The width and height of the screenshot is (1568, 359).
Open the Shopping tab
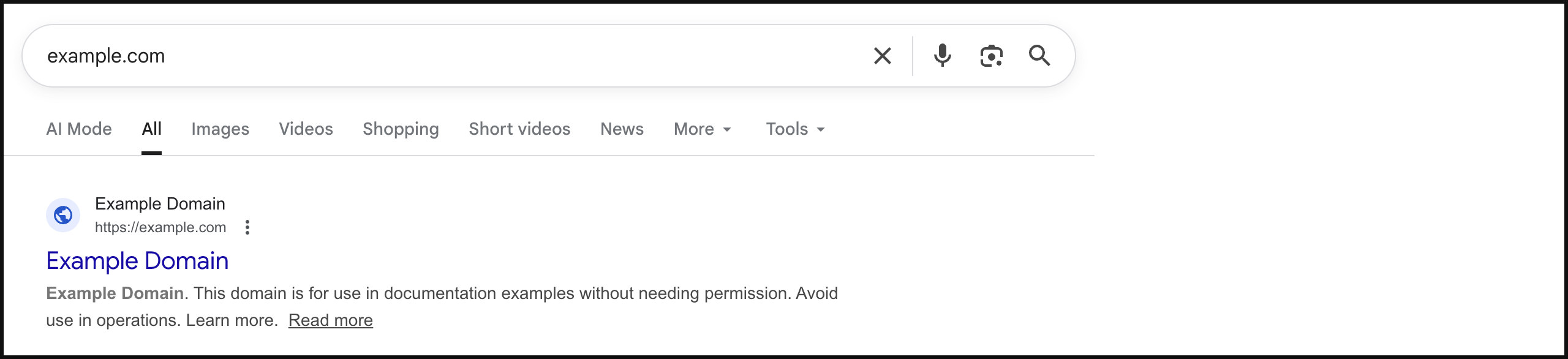[x=401, y=129]
